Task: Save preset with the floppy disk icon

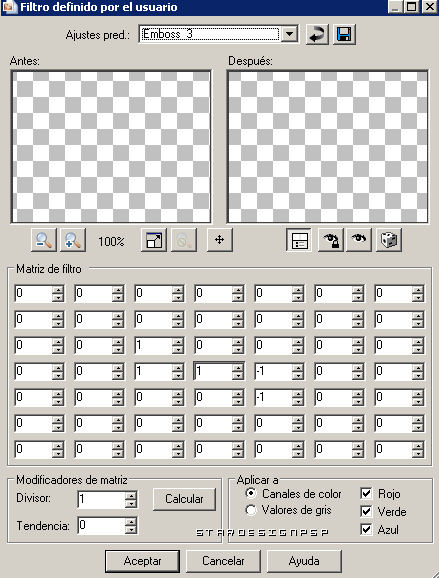Action: pos(344,35)
